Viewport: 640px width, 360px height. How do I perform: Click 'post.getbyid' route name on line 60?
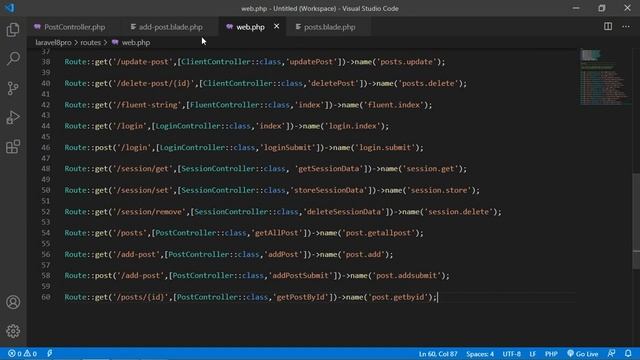(x=398, y=297)
